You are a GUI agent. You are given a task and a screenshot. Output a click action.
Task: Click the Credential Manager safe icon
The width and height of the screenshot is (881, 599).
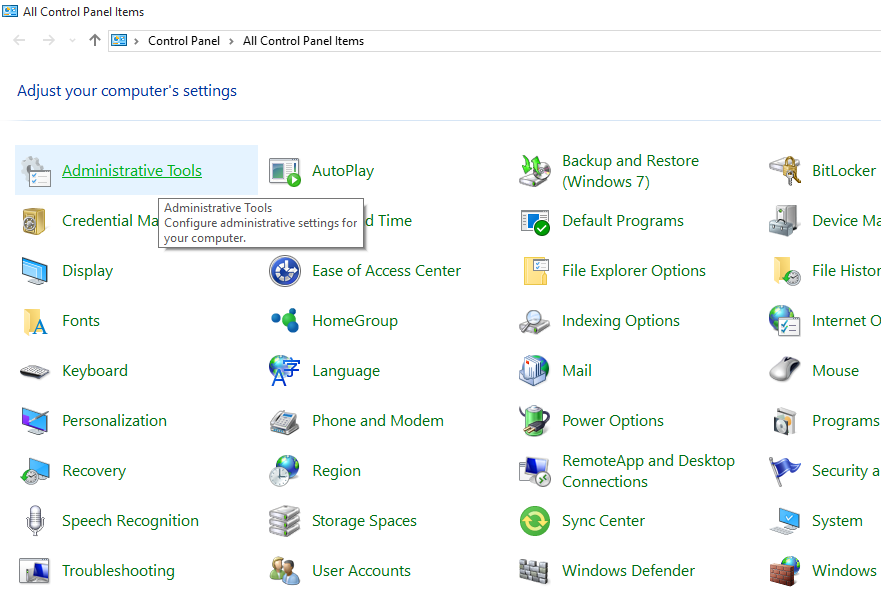pyautogui.click(x=34, y=221)
